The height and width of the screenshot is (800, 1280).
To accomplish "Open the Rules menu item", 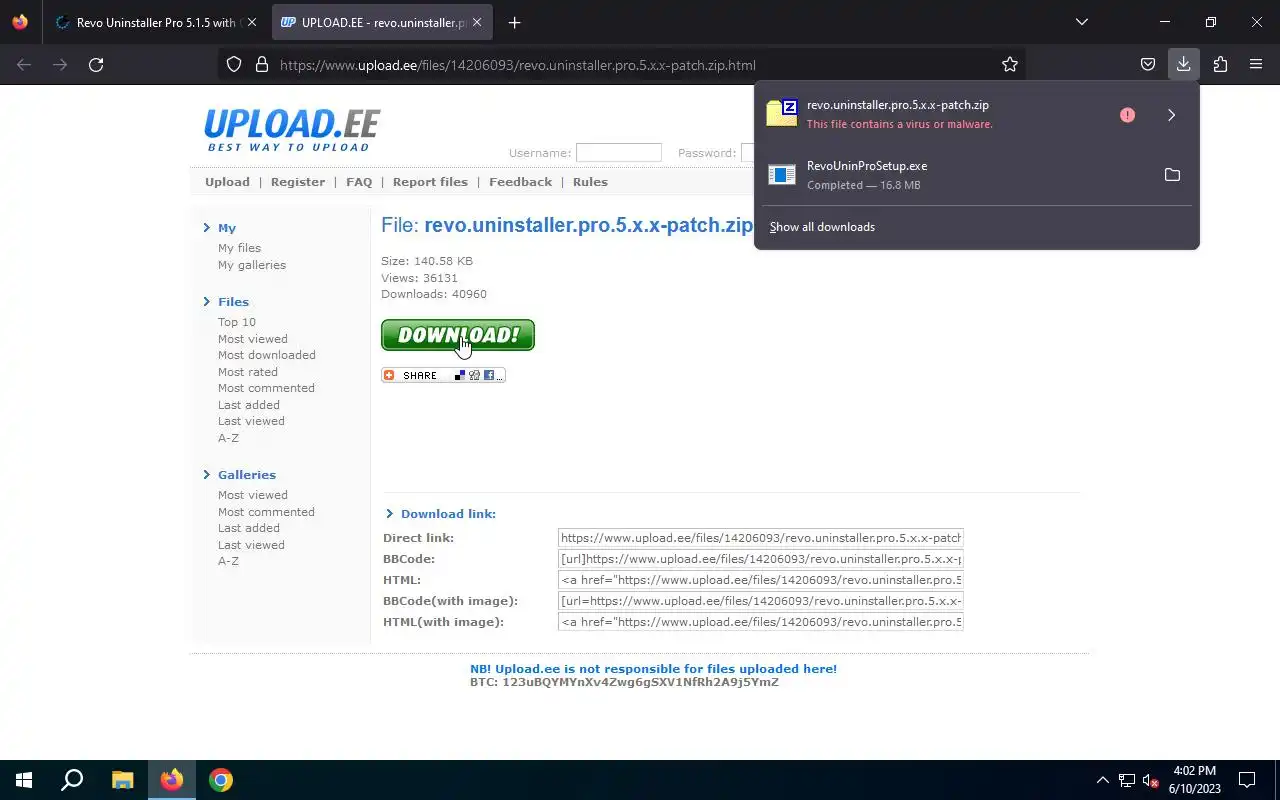I will click(x=590, y=182).
